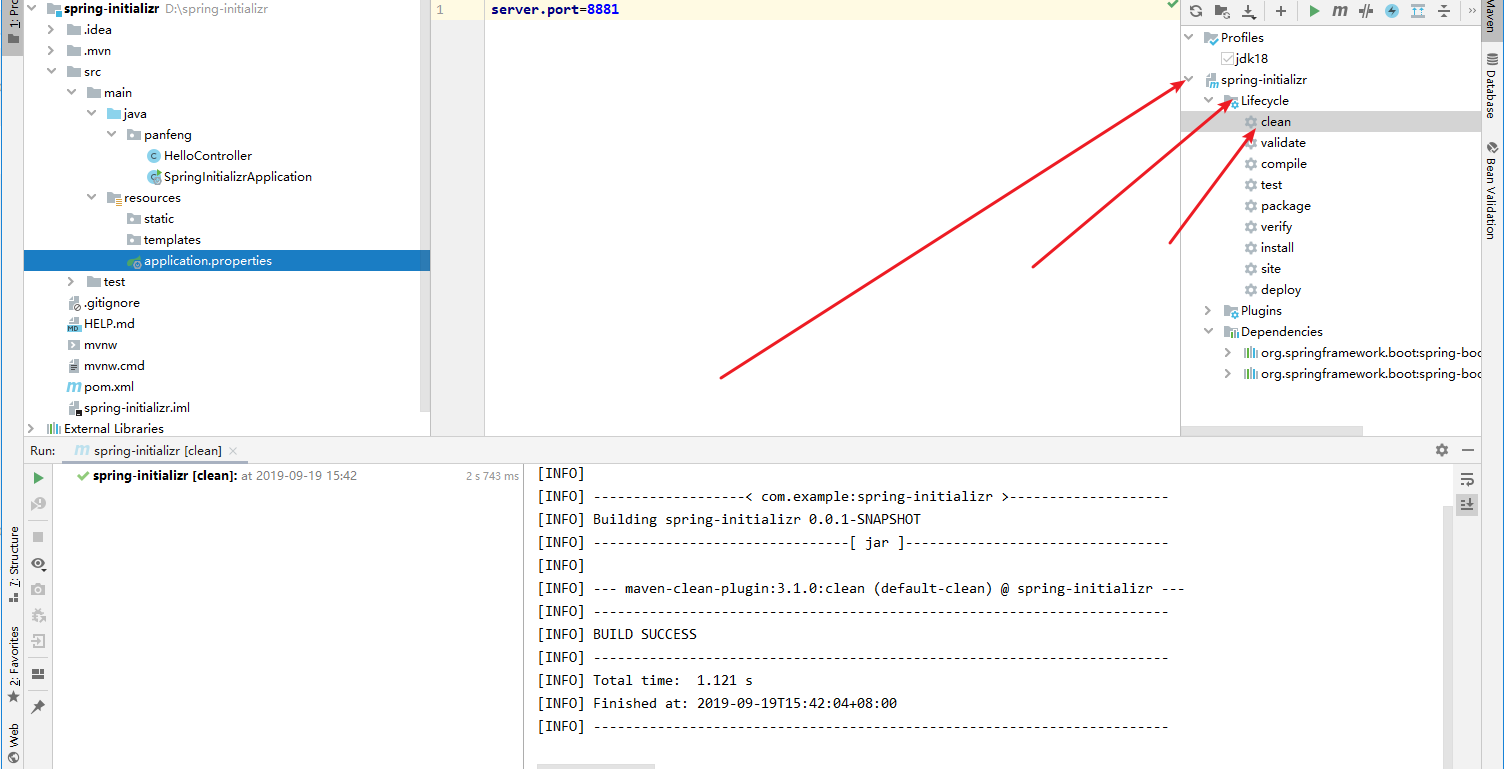Expand the first org.springframework.boot dependency
This screenshot has width=1504, height=769.
(1228, 353)
